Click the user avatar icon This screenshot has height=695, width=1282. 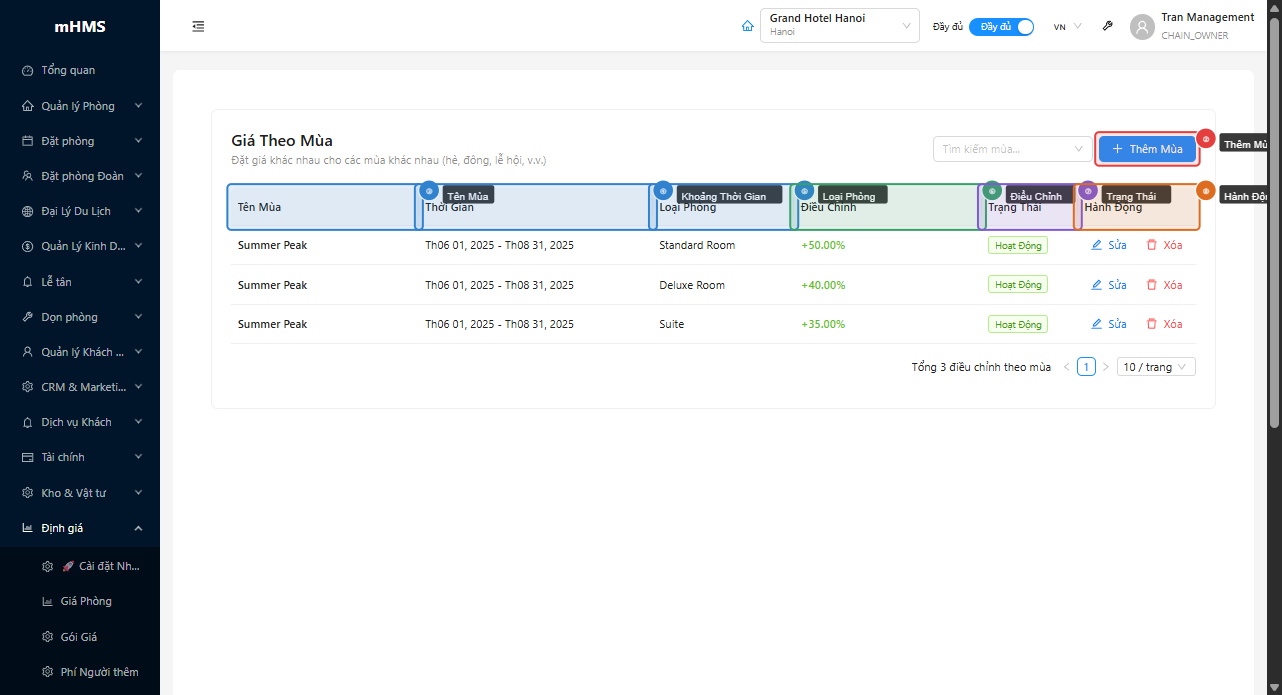point(1142,27)
